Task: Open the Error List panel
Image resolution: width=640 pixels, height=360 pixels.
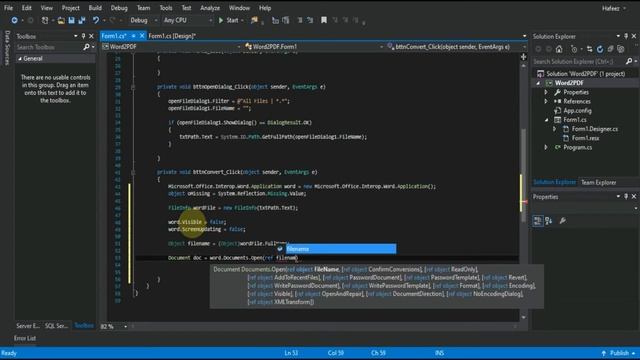Action: coord(25,338)
